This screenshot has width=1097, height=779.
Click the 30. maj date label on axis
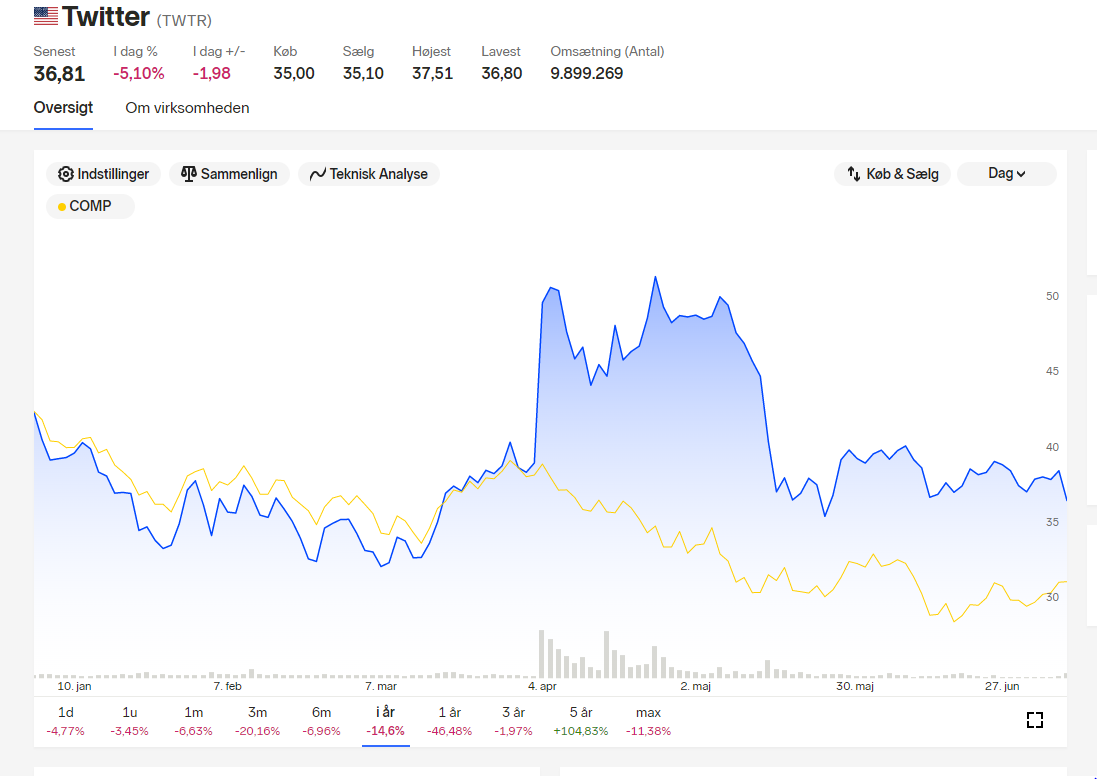(855, 687)
